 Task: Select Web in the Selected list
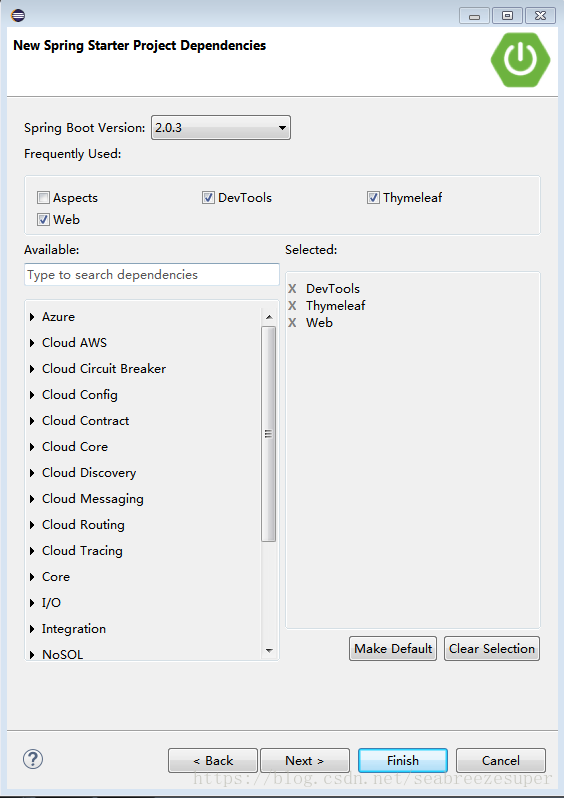pos(319,322)
